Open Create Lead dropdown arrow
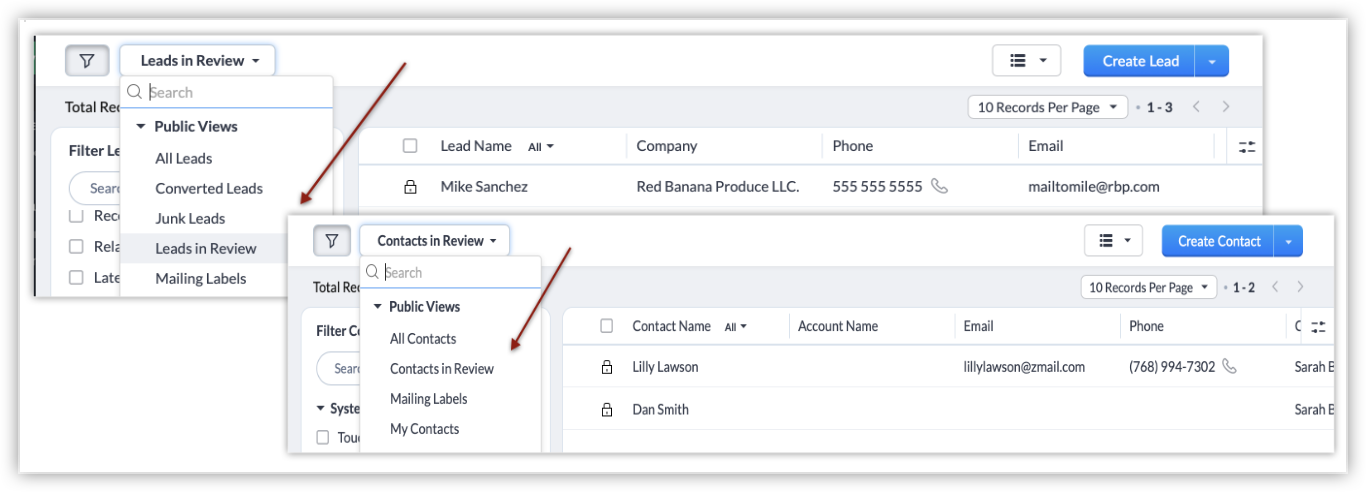This screenshot has height=492, width=1366. pyautogui.click(x=1211, y=61)
